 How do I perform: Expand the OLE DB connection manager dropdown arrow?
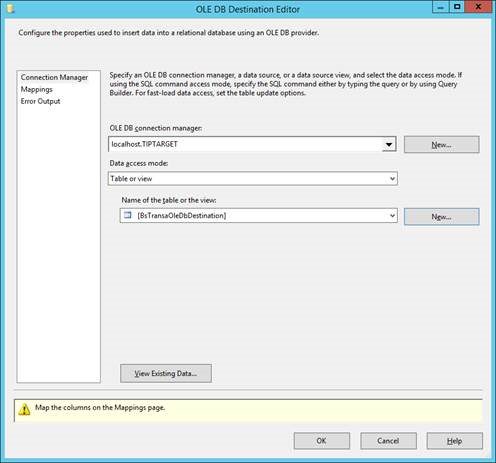(389, 144)
